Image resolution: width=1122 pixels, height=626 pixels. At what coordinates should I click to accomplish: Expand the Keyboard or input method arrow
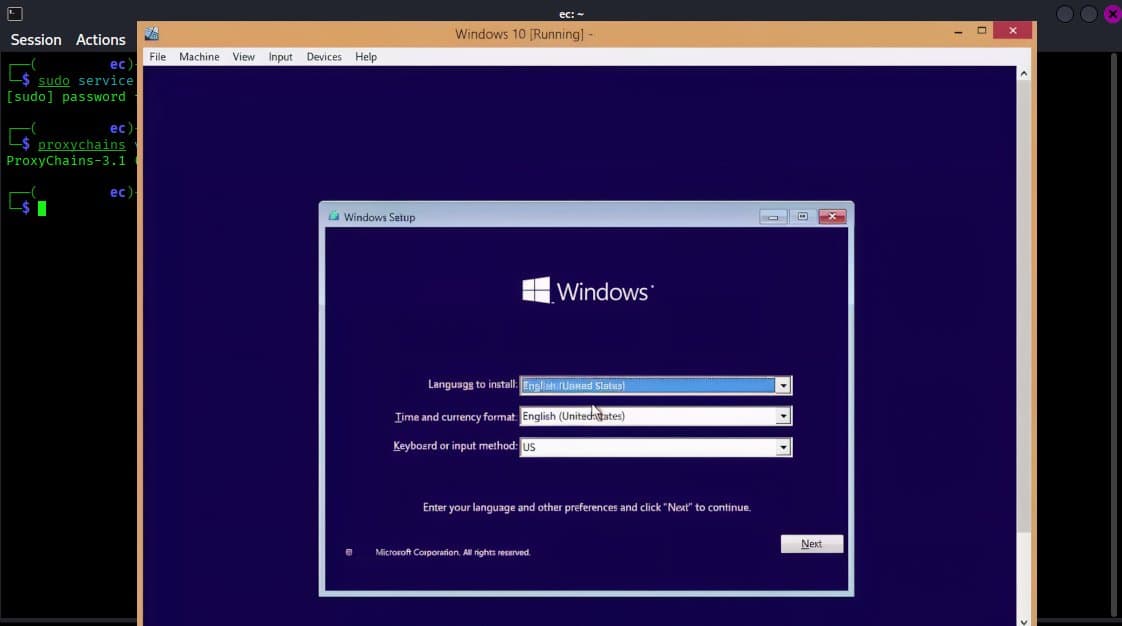tap(783, 447)
